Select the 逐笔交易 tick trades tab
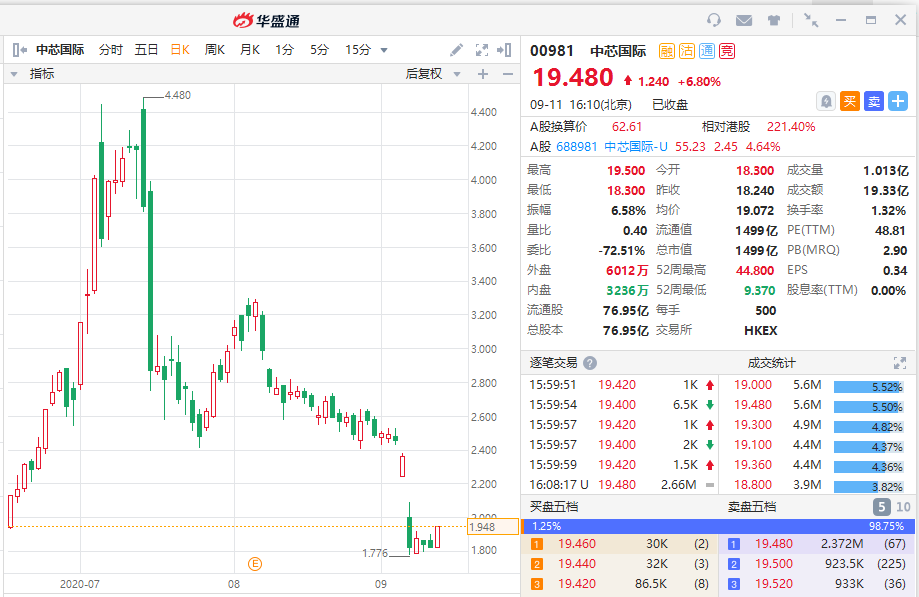Image resolution: width=919 pixels, height=597 pixels. point(553,363)
